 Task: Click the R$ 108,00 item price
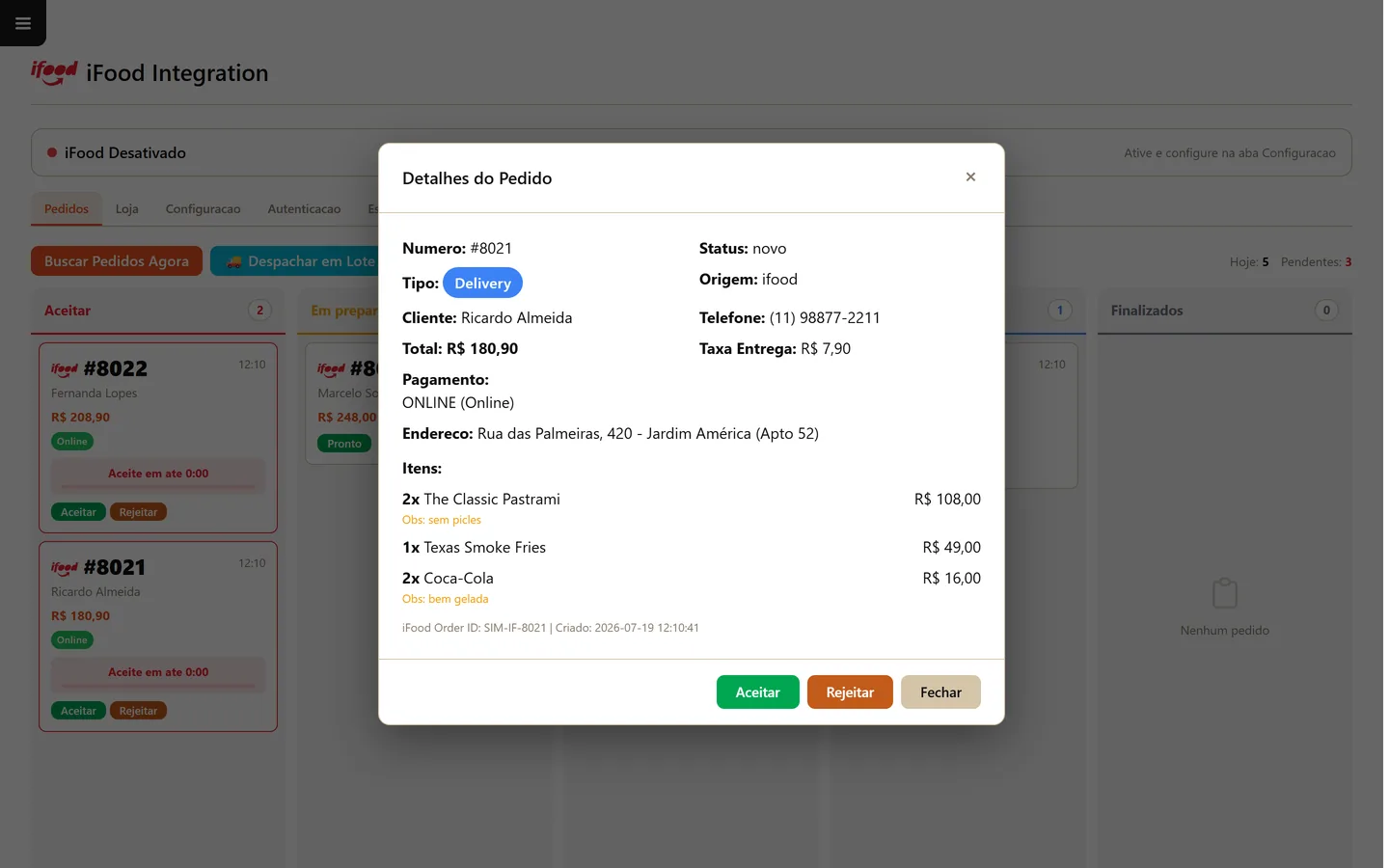[x=947, y=500]
